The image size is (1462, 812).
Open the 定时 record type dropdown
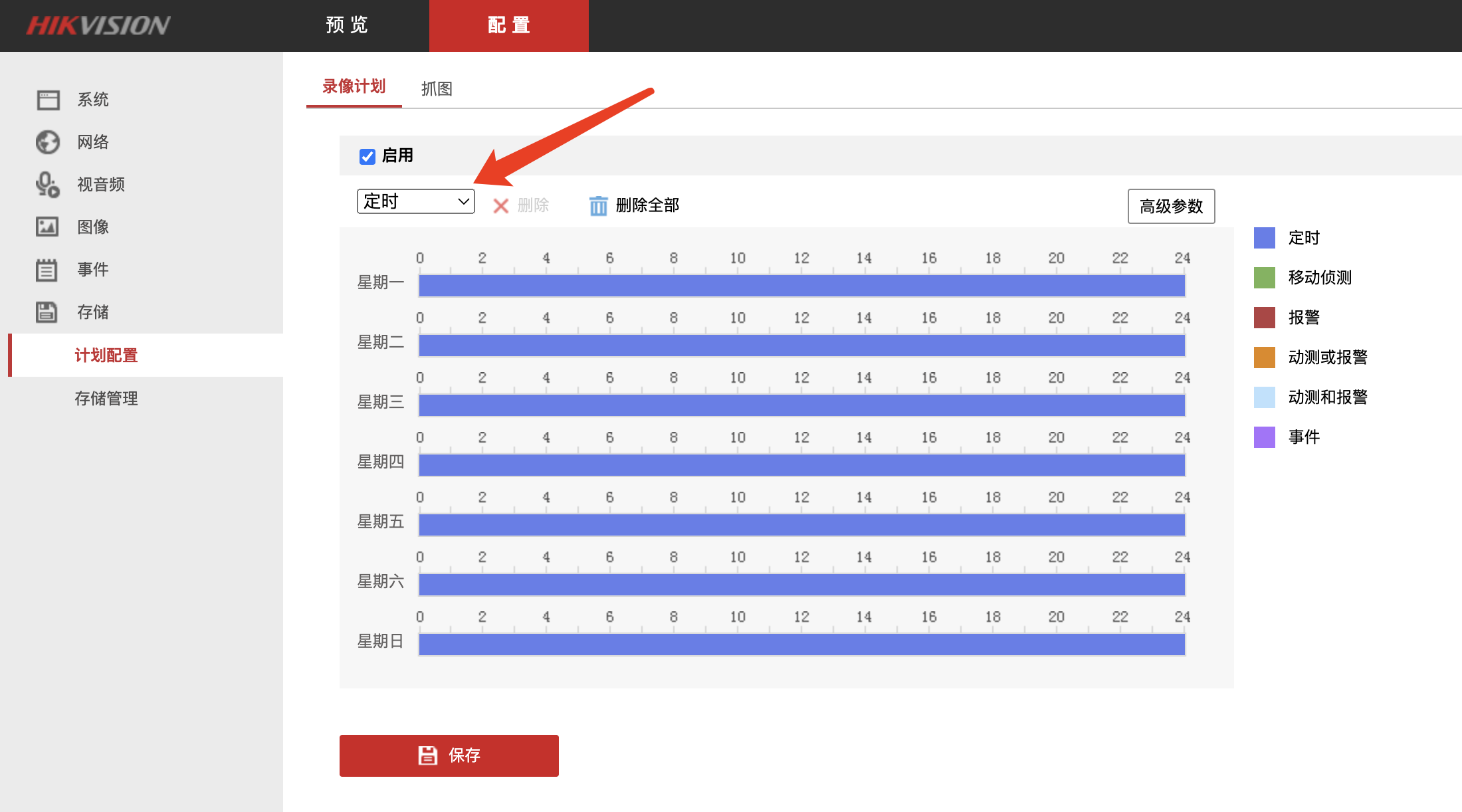416,201
